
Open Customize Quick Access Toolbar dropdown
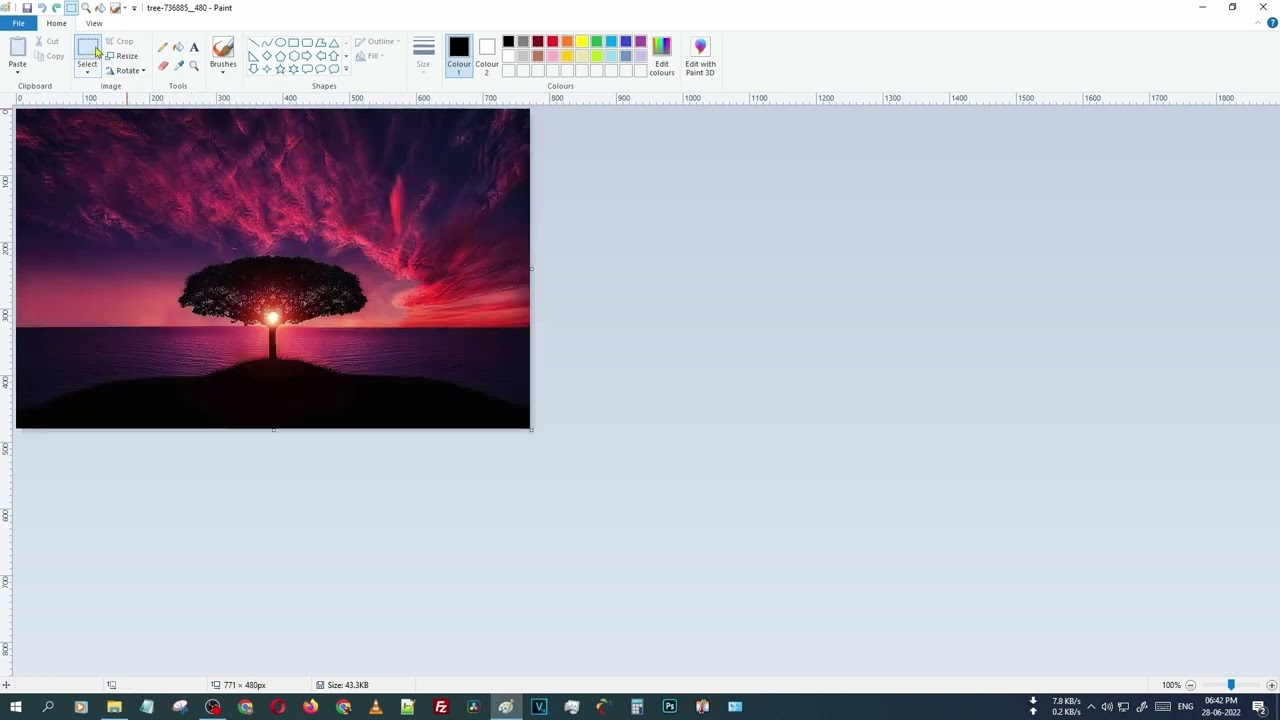click(x=134, y=8)
